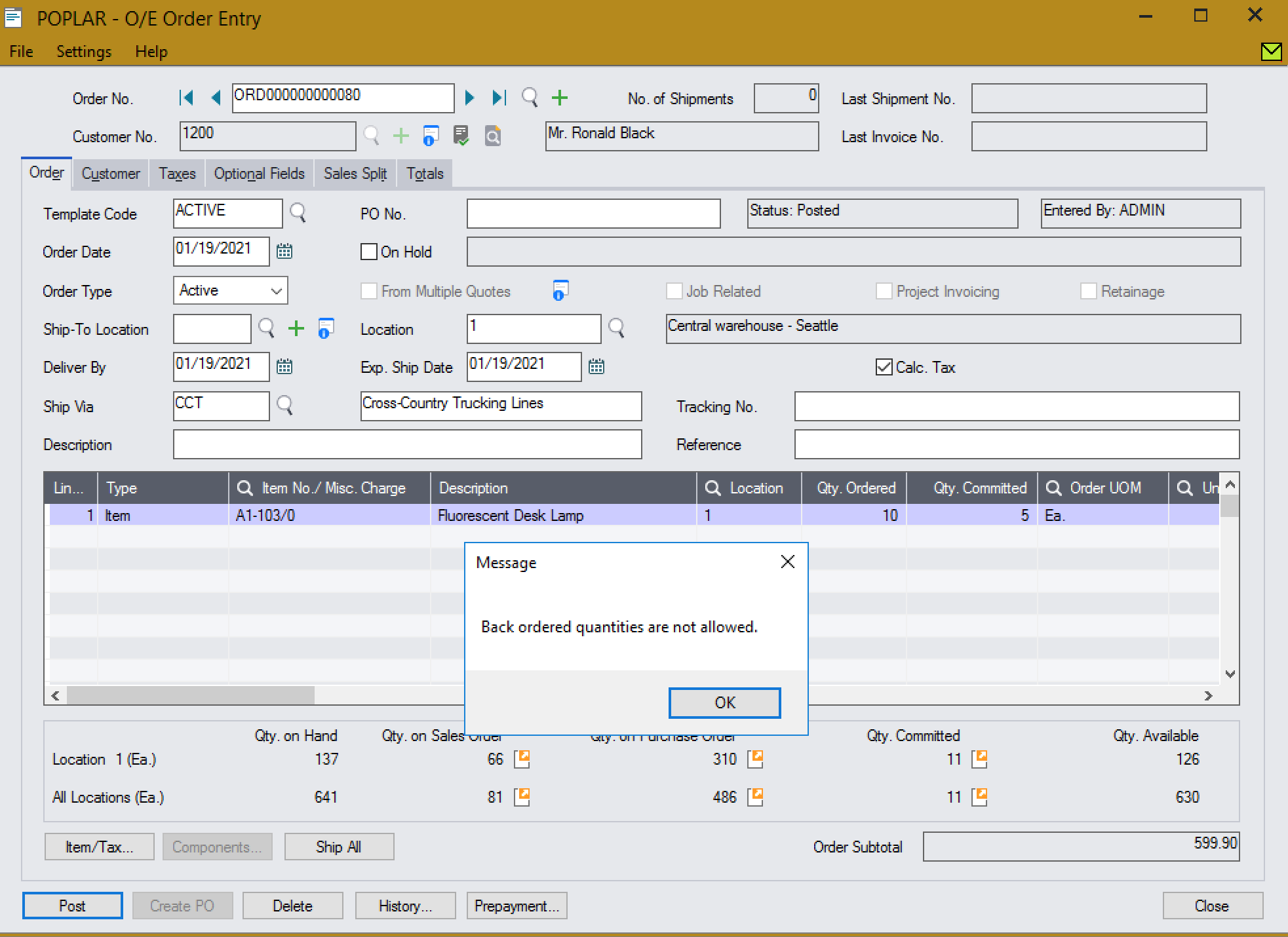Toggle the Job Related checkbox

click(674, 292)
